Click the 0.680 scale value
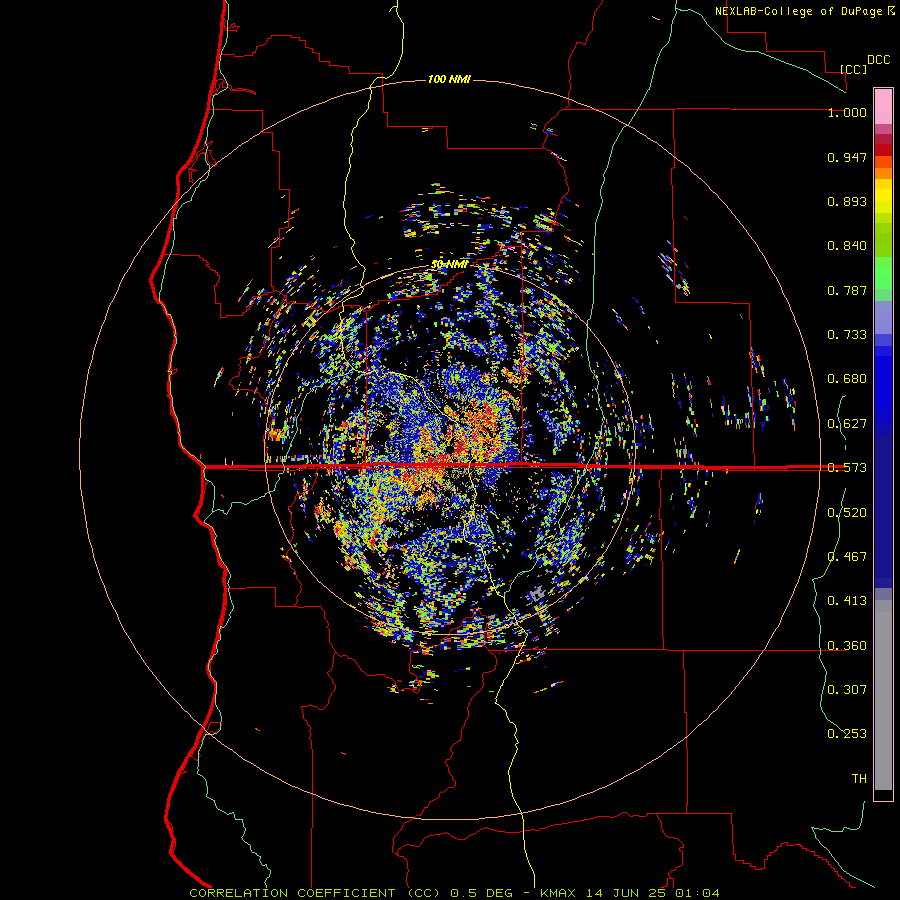Image resolution: width=900 pixels, height=900 pixels. (847, 379)
